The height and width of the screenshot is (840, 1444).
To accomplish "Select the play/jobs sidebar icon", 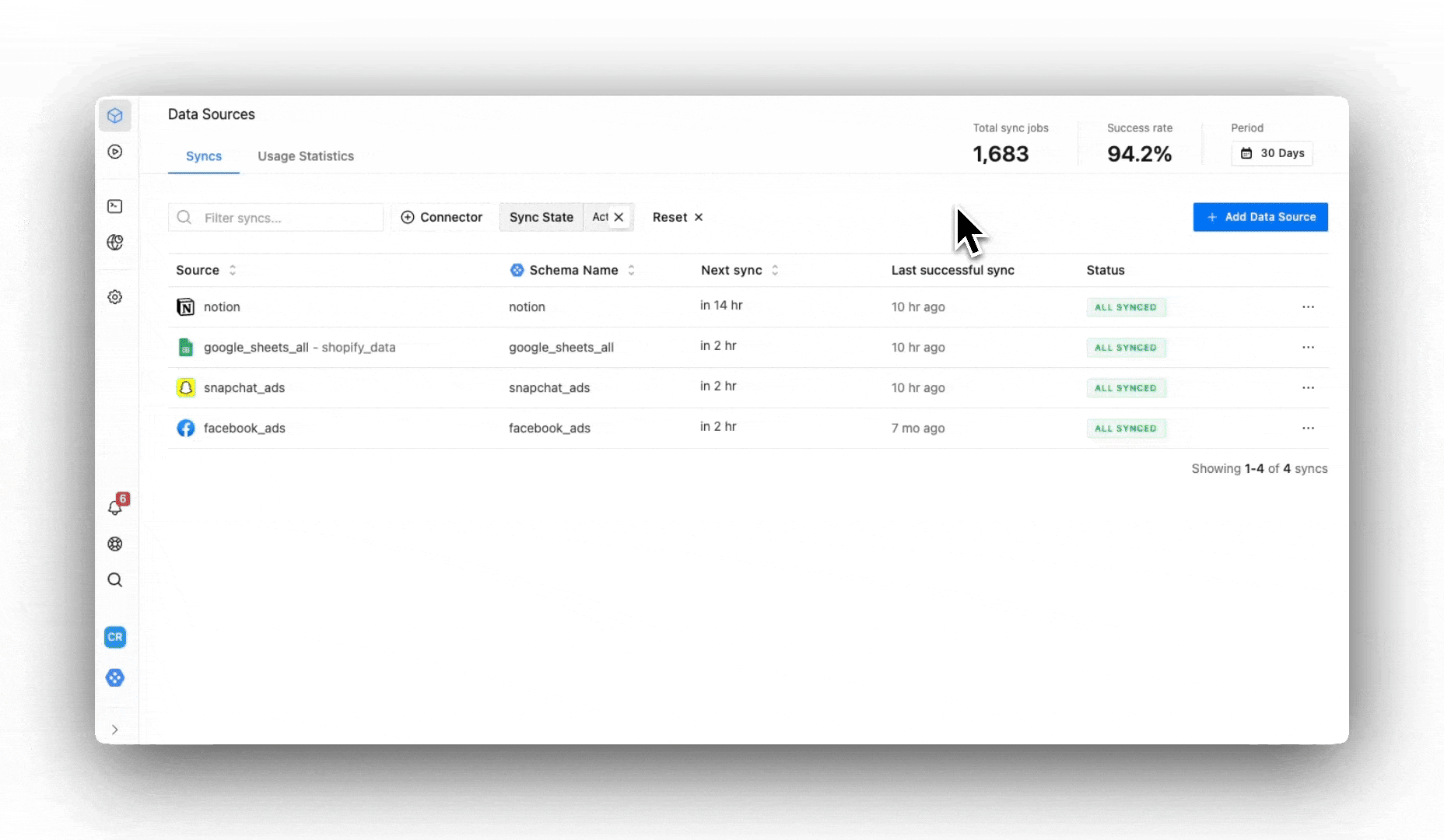I will [115, 152].
